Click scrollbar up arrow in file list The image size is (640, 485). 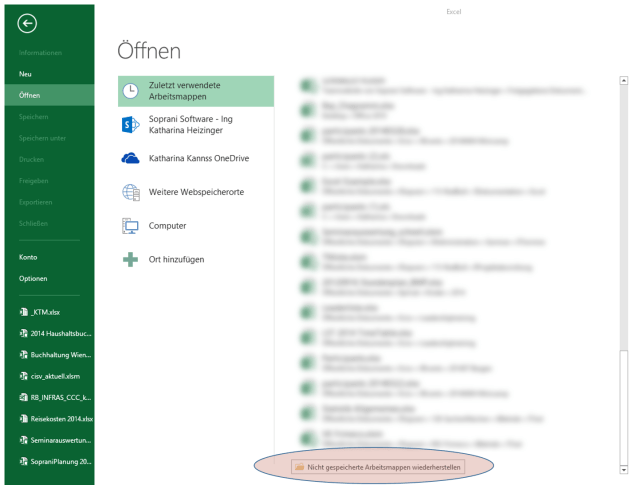pos(625,76)
